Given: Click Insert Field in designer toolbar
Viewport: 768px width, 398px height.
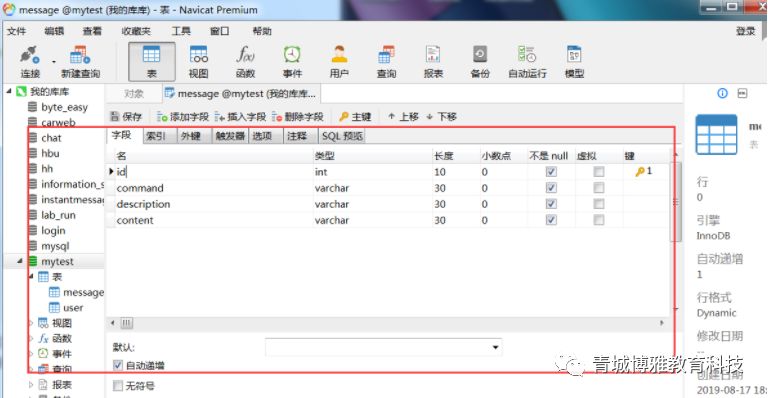Looking at the screenshot, I should [x=240, y=117].
